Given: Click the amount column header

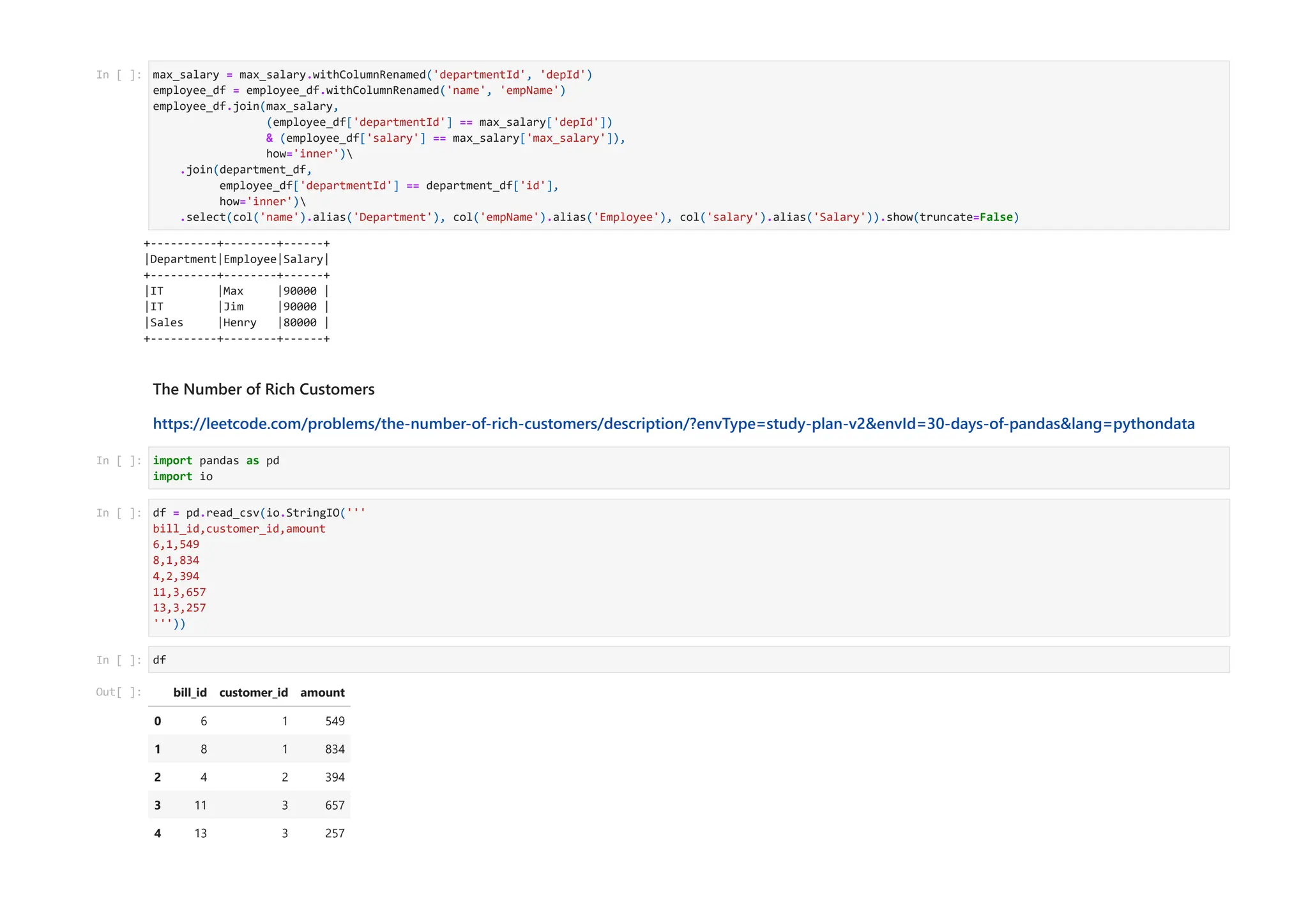Looking at the screenshot, I should [x=323, y=693].
